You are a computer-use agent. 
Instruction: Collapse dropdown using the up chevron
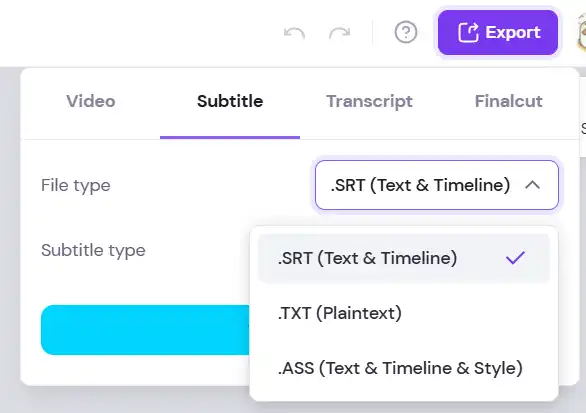point(532,185)
